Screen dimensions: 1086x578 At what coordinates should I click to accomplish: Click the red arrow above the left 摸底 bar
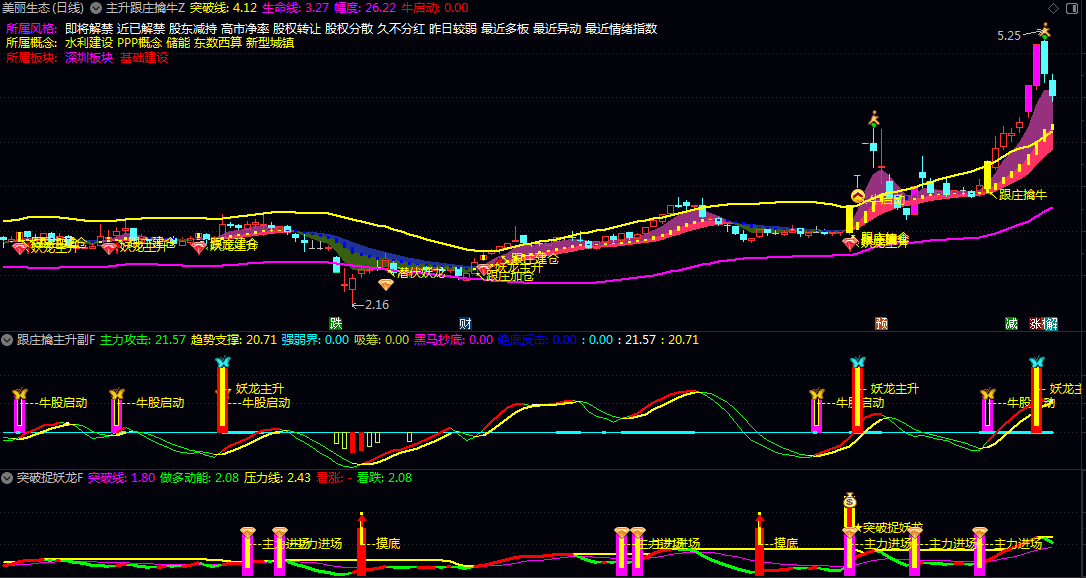[361, 519]
